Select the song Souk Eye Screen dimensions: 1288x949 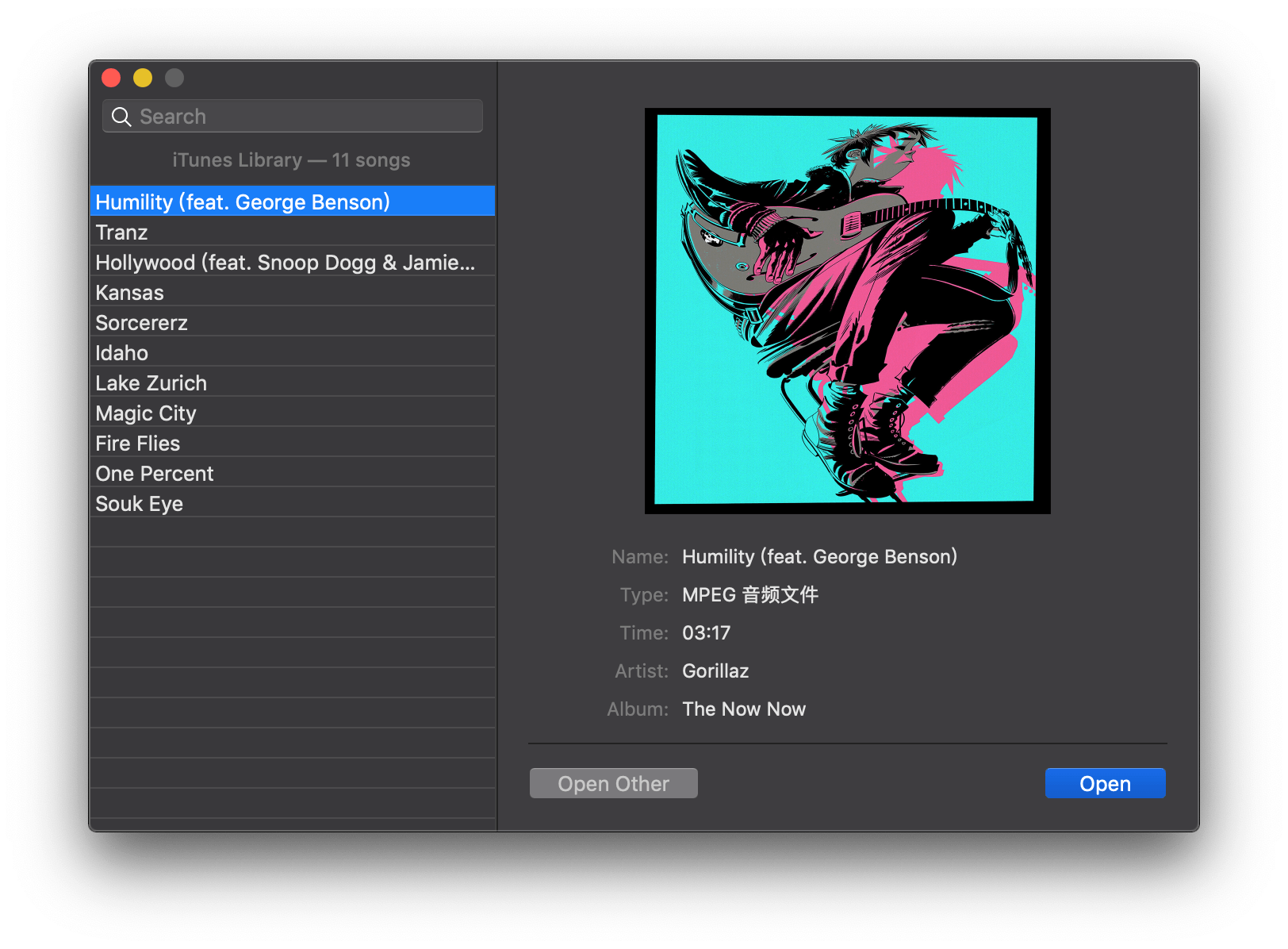point(293,503)
